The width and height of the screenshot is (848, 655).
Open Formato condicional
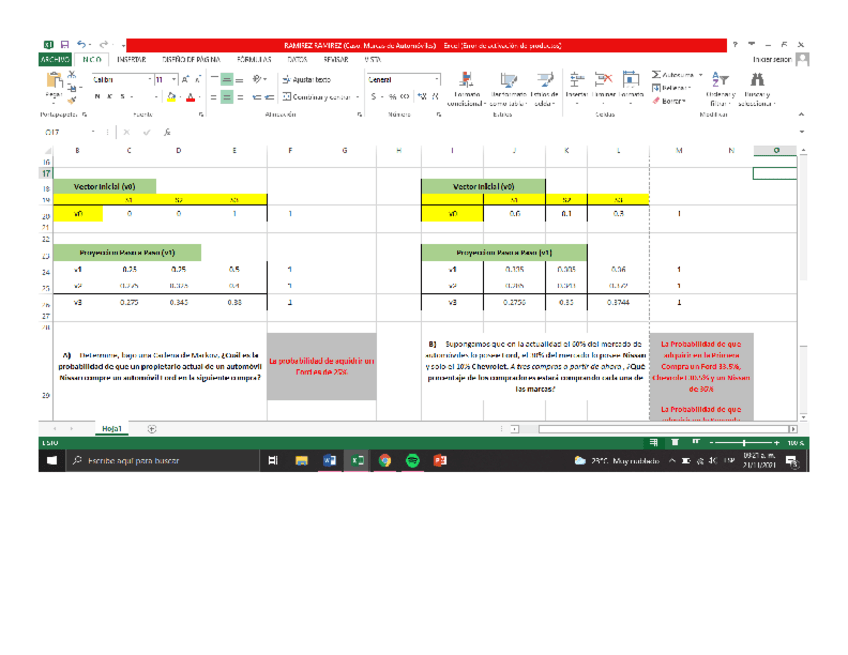pos(467,89)
